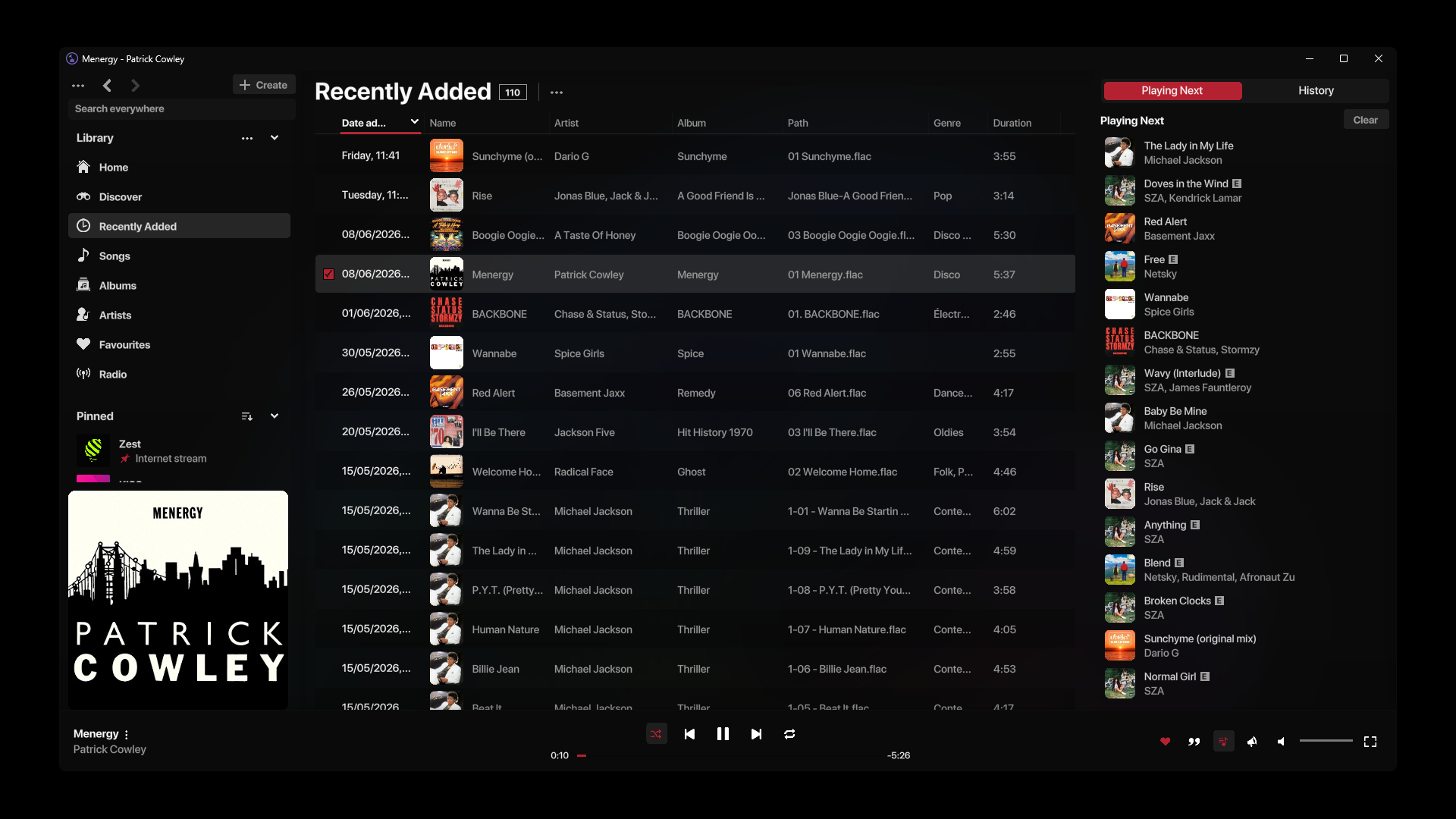Enter fullscreen mode
This screenshot has height=819, width=1456.
tap(1370, 742)
